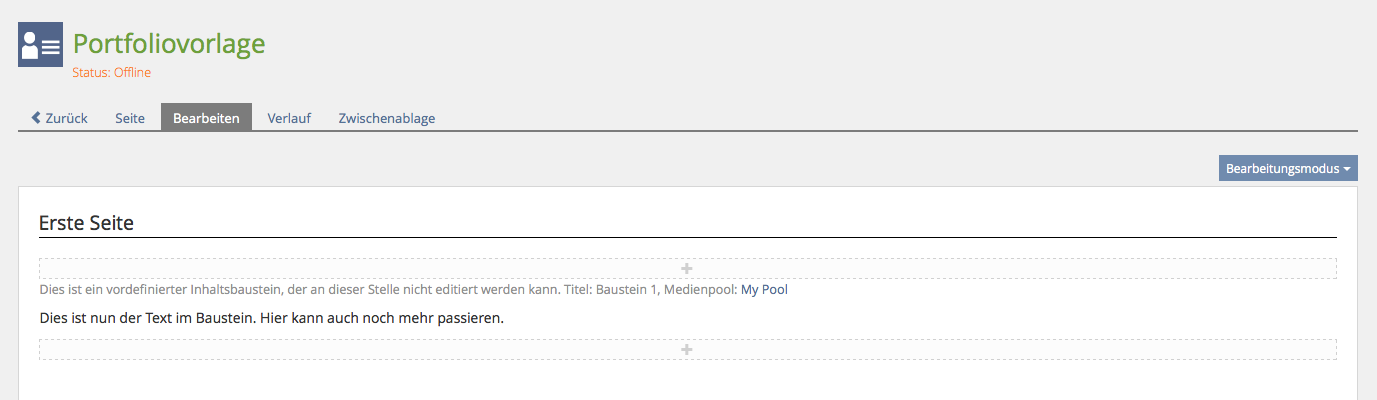Click the back chevron arrow icon
The height and width of the screenshot is (400, 1377).
[x=36, y=118]
